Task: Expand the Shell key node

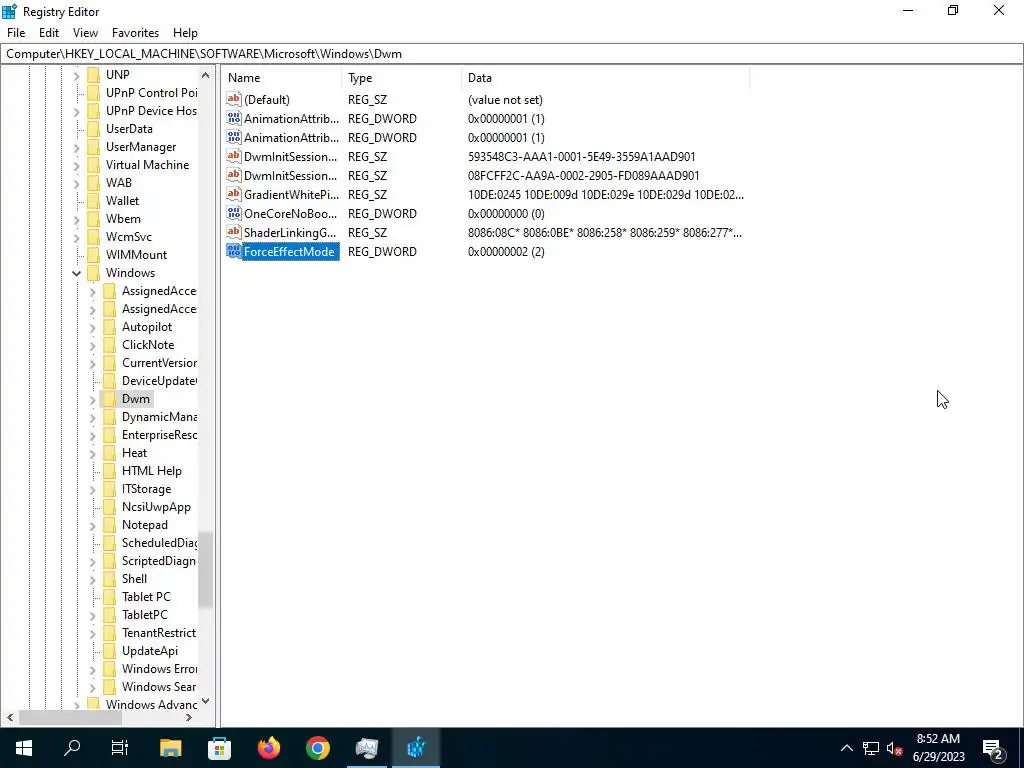Action: pos(92,579)
